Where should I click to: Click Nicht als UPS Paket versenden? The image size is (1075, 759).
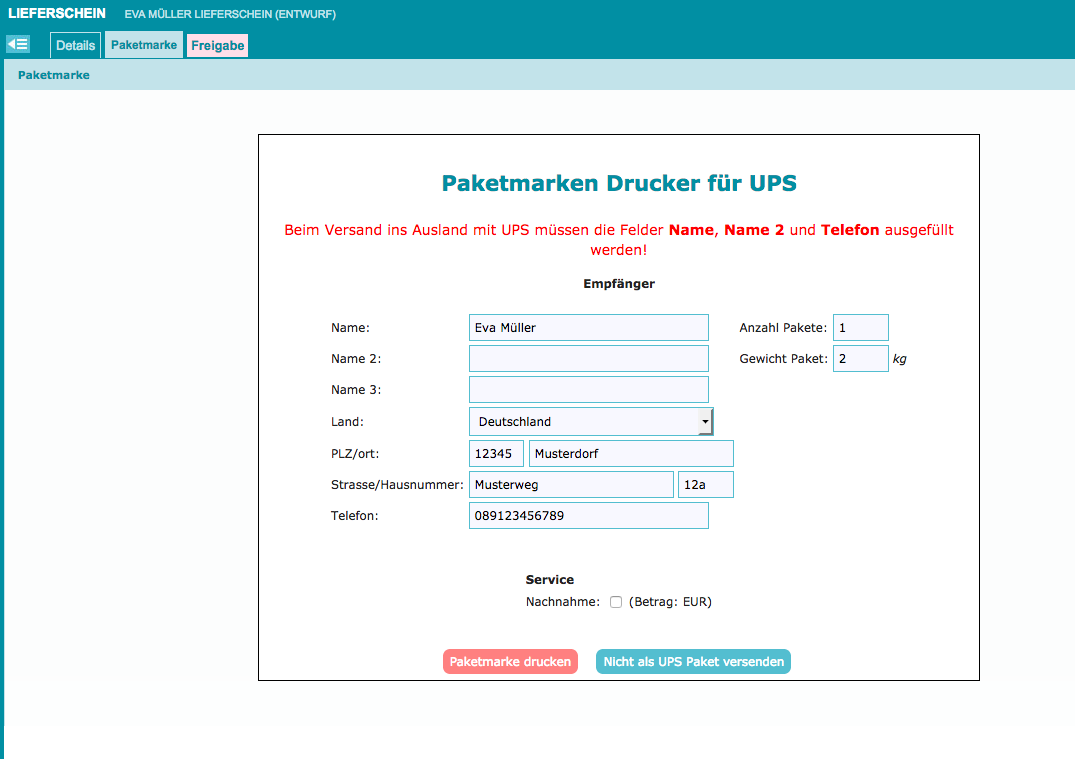pyautogui.click(x=693, y=662)
